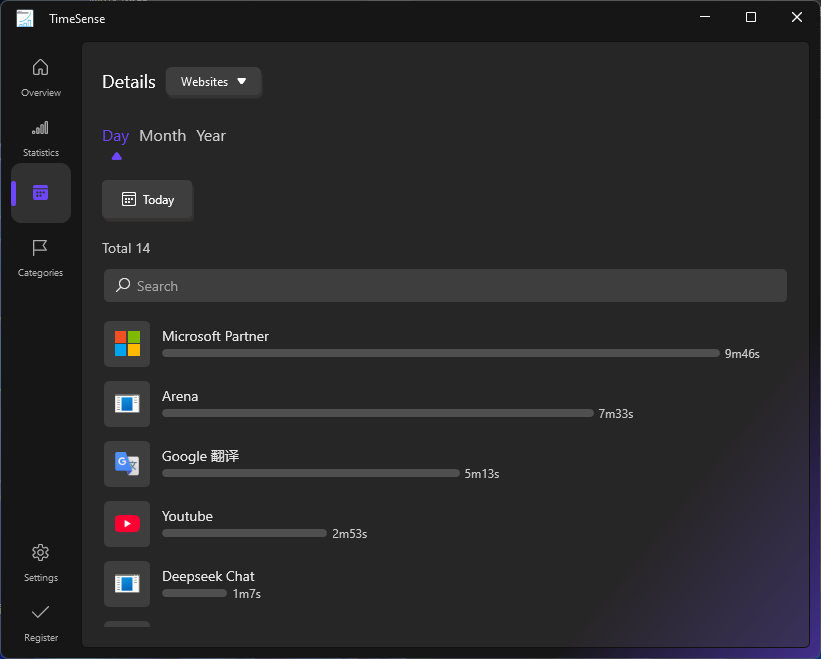This screenshot has height=659, width=821.
Task: Select the Details calendar icon in sidebar
Action: [41, 193]
